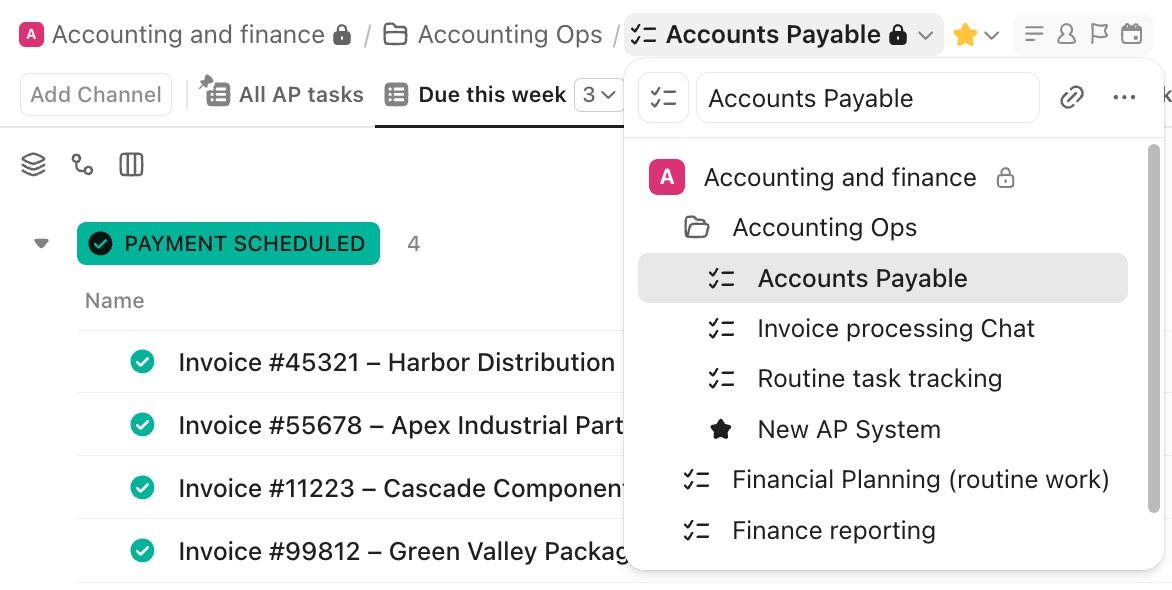Click the list icon beside name field
The image size is (1172, 590).
pyautogui.click(x=664, y=98)
